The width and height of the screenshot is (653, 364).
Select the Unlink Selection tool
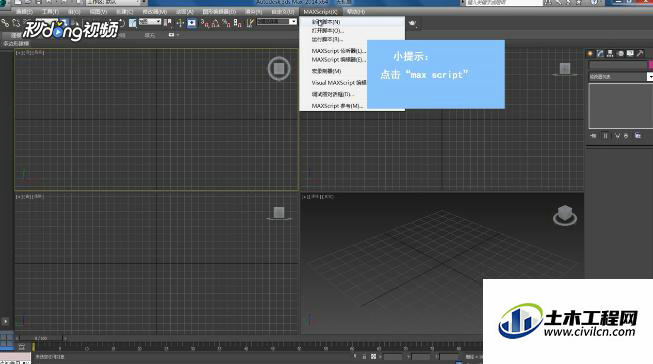(x=17, y=23)
